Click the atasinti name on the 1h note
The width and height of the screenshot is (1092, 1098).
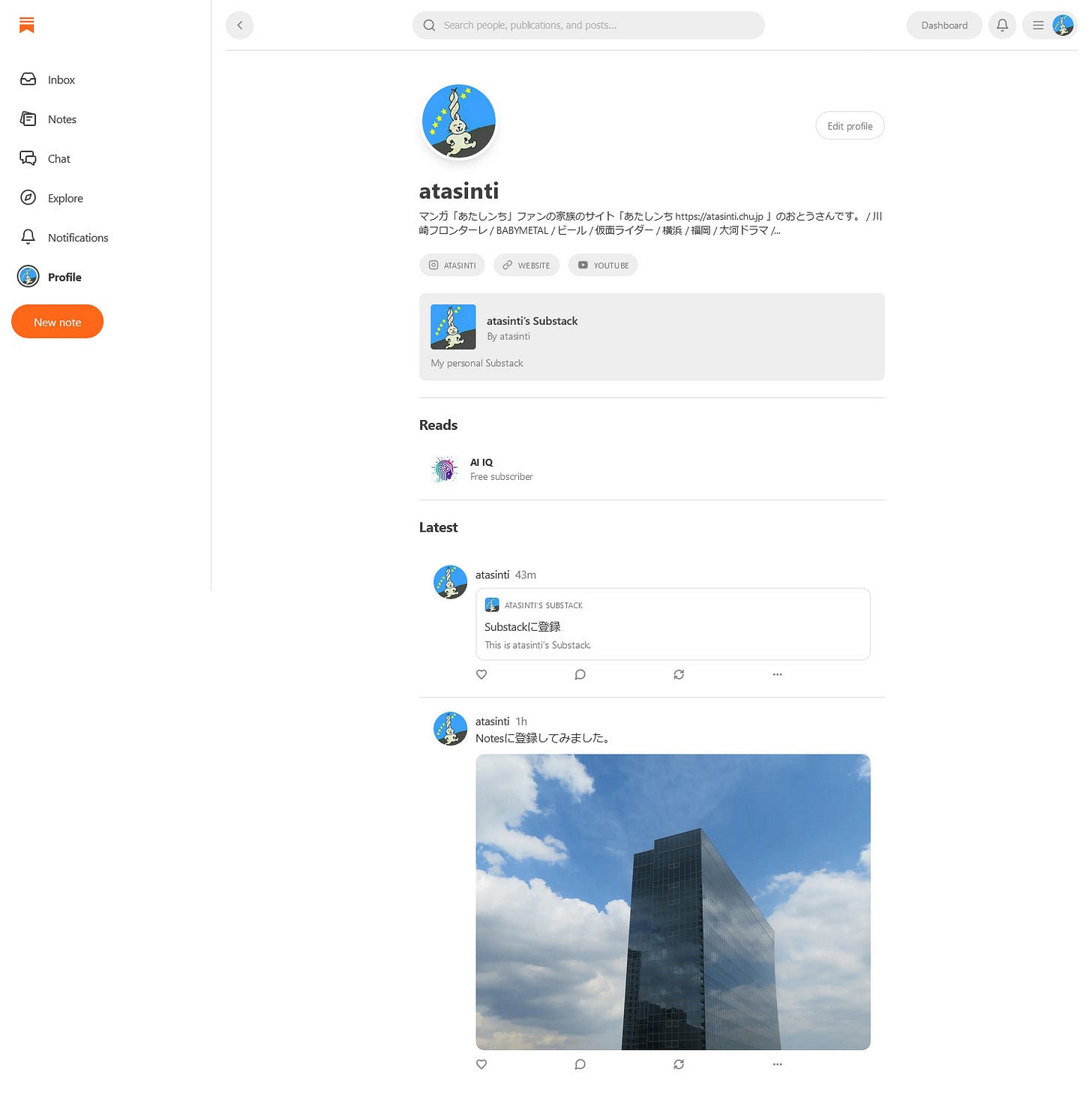pyautogui.click(x=492, y=721)
